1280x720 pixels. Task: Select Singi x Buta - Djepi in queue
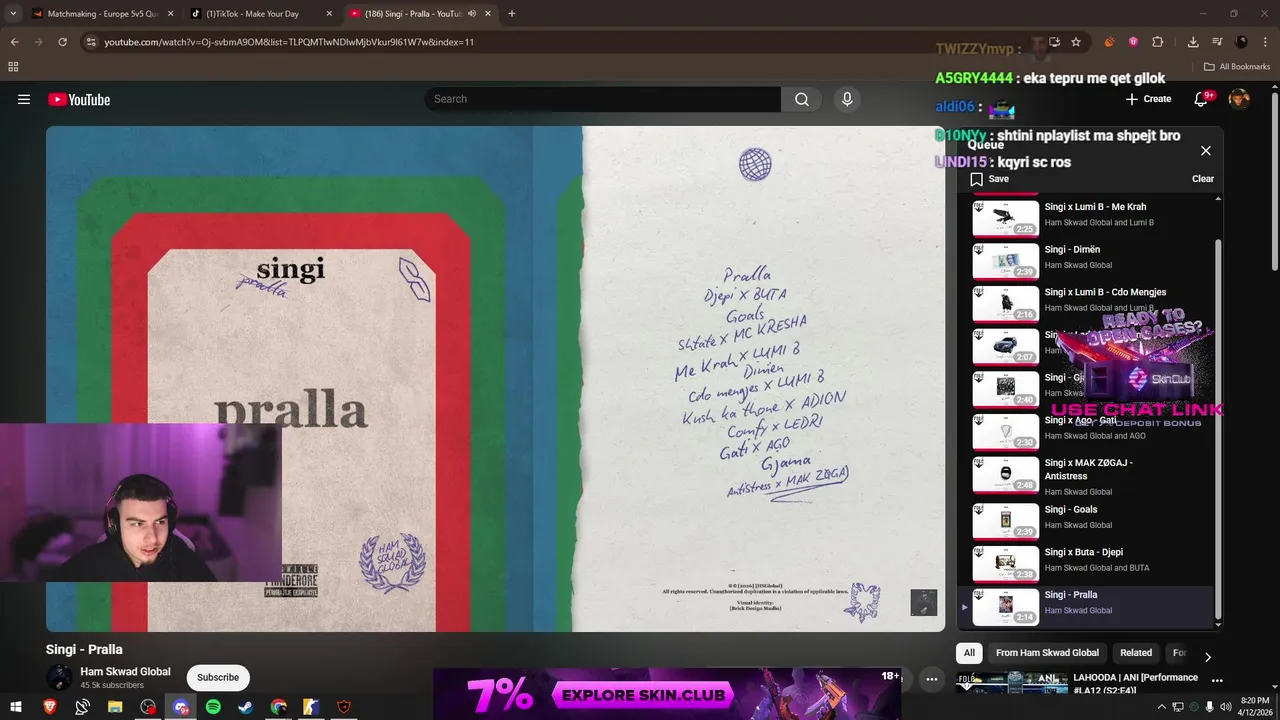pos(1090,563)
